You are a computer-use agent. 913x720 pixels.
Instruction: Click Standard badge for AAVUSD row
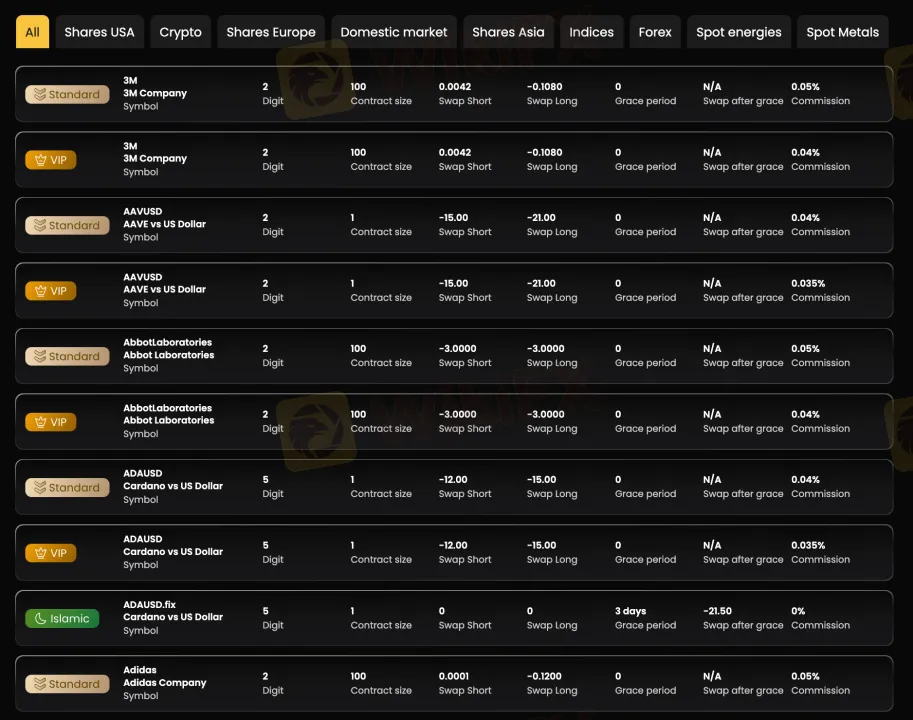click(67, 225)
